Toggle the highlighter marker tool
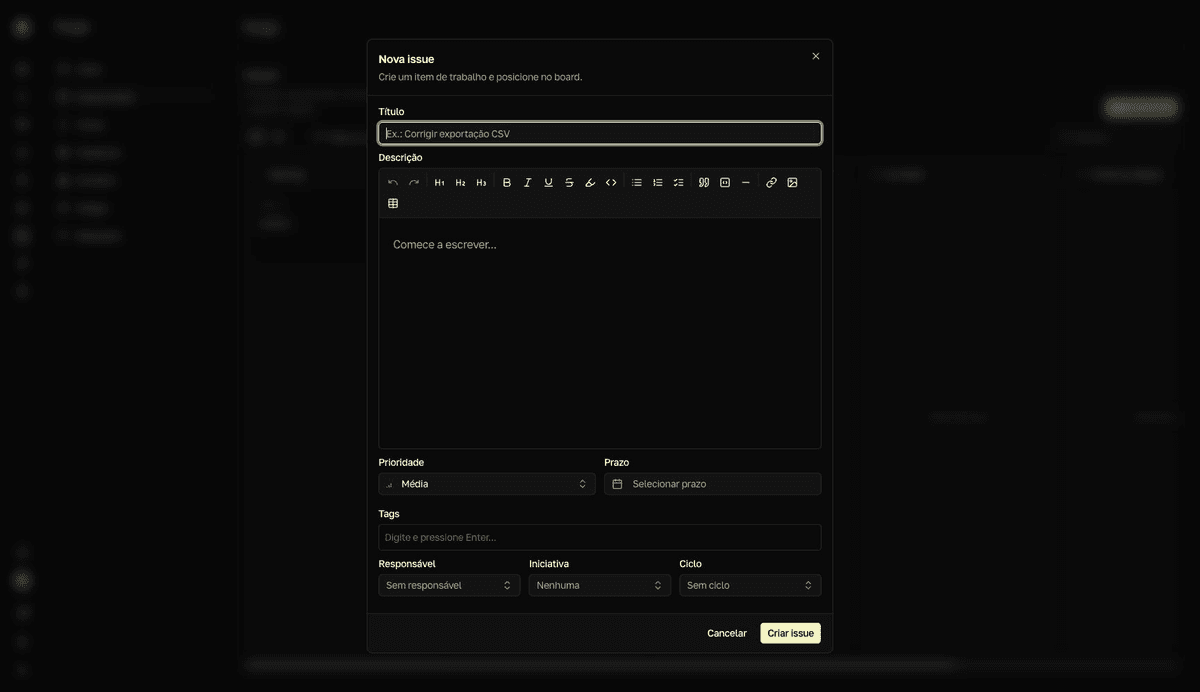 pyautogui.click(x=590, y=183)
